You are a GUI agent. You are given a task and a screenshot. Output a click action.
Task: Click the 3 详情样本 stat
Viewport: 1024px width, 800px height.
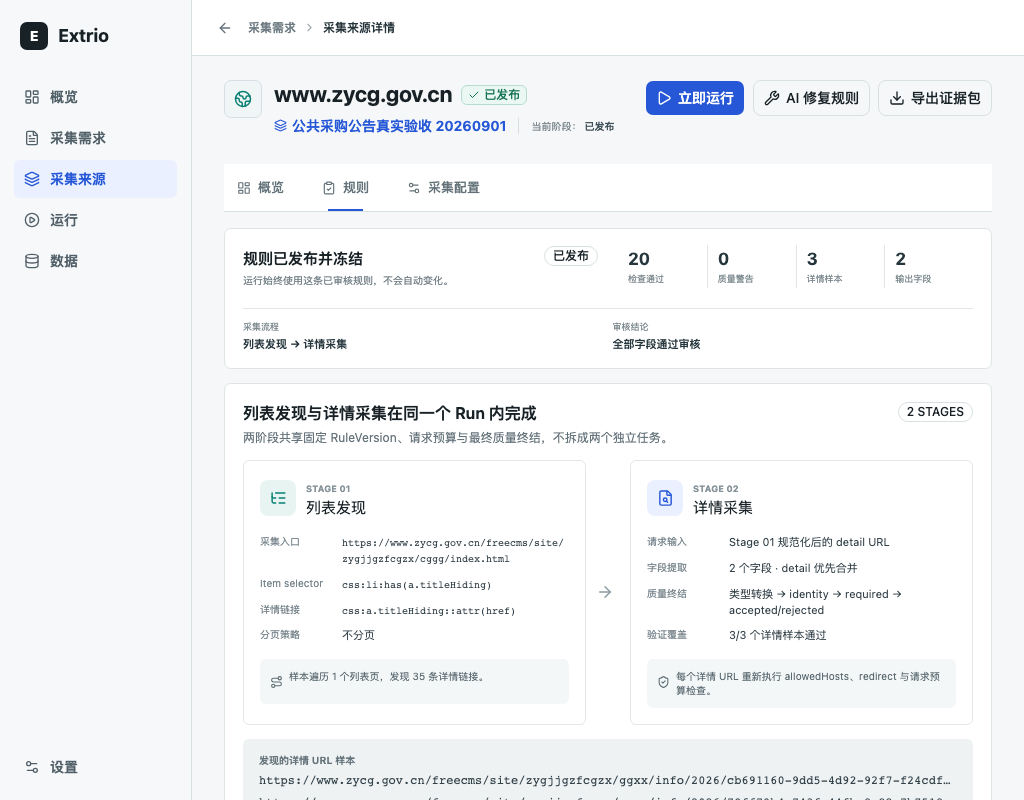[x=824, y=267]
